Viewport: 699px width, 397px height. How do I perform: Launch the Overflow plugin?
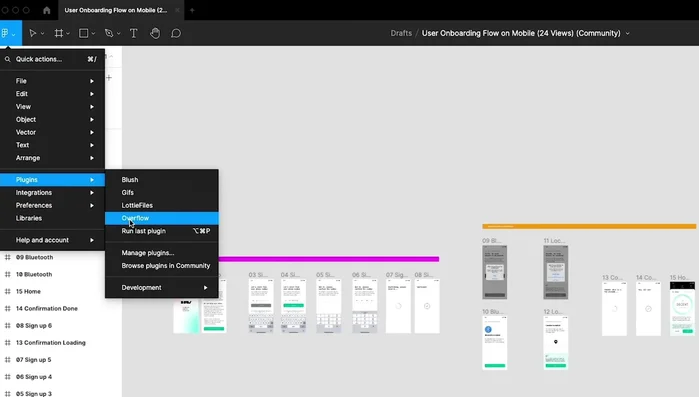tap(162, 218)
